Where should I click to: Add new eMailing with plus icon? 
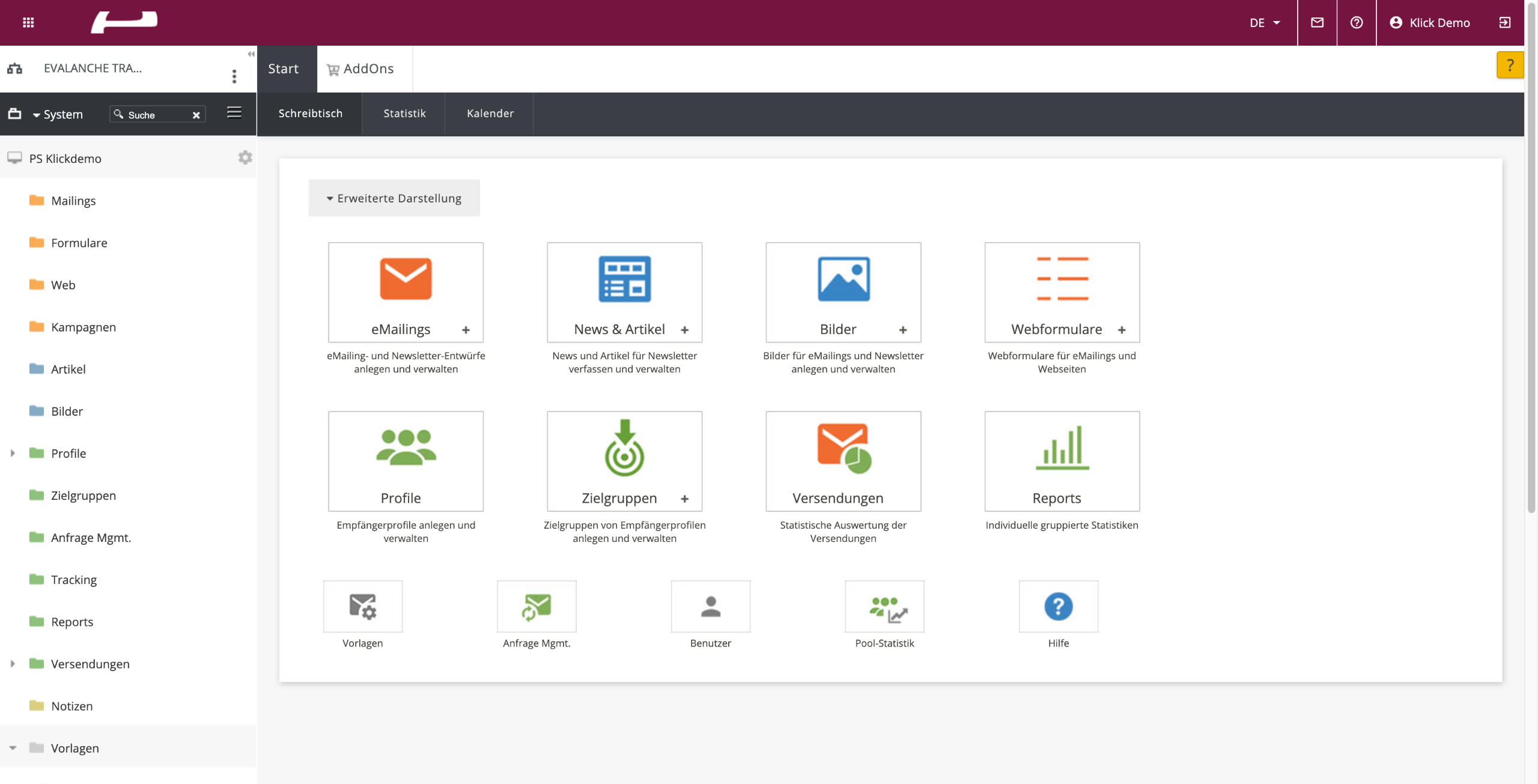[x=466, y=330]
